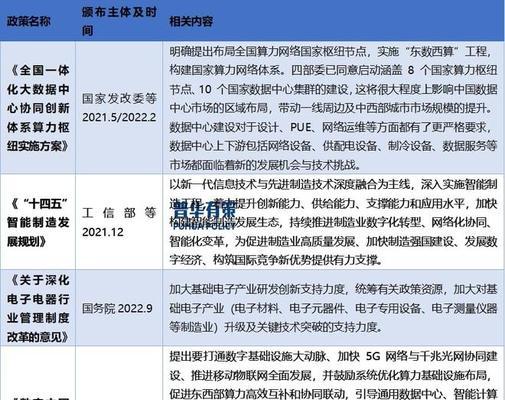This screenshot has width=505, height=400.
Task: Select the 《"十四五"智能制造发展规划》 policy cell
Action: (38, 222)
